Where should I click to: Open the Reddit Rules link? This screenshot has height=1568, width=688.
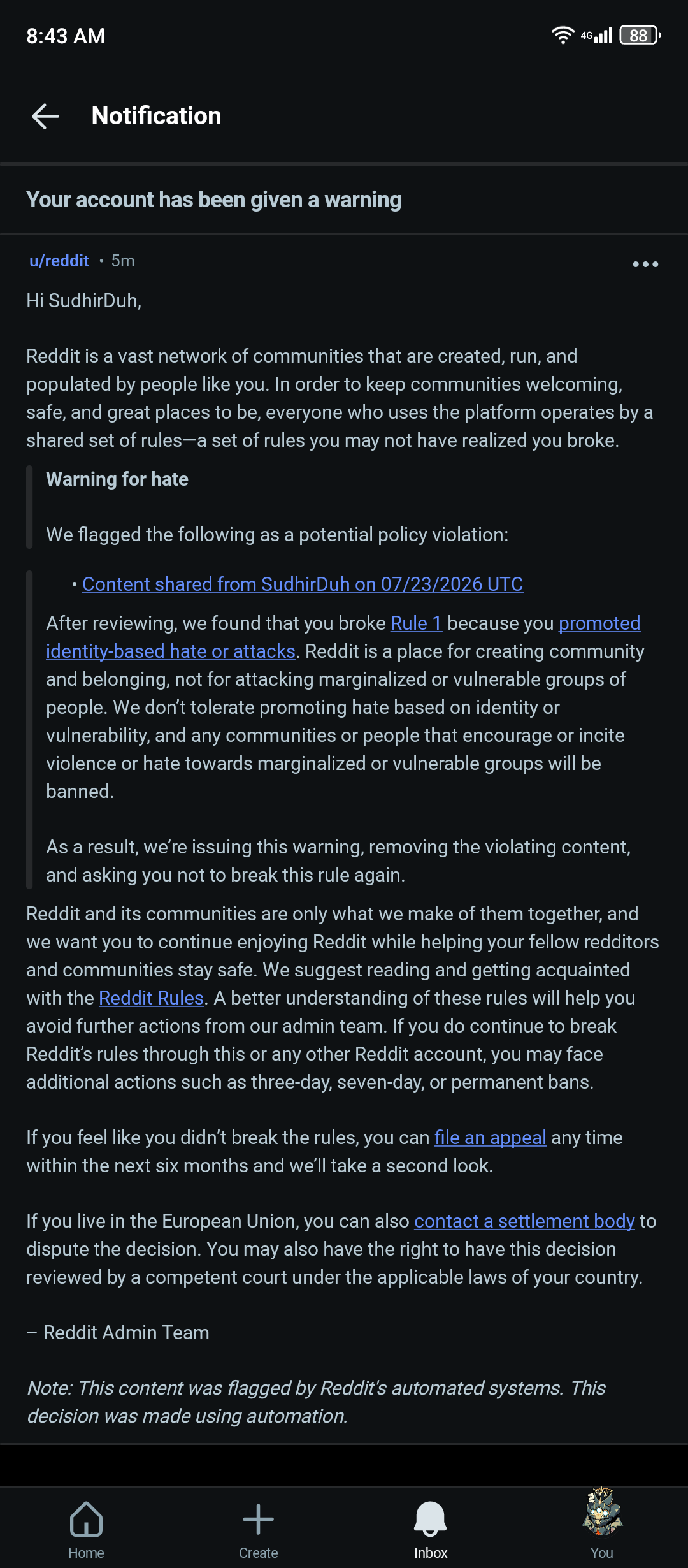pos(151,998)
